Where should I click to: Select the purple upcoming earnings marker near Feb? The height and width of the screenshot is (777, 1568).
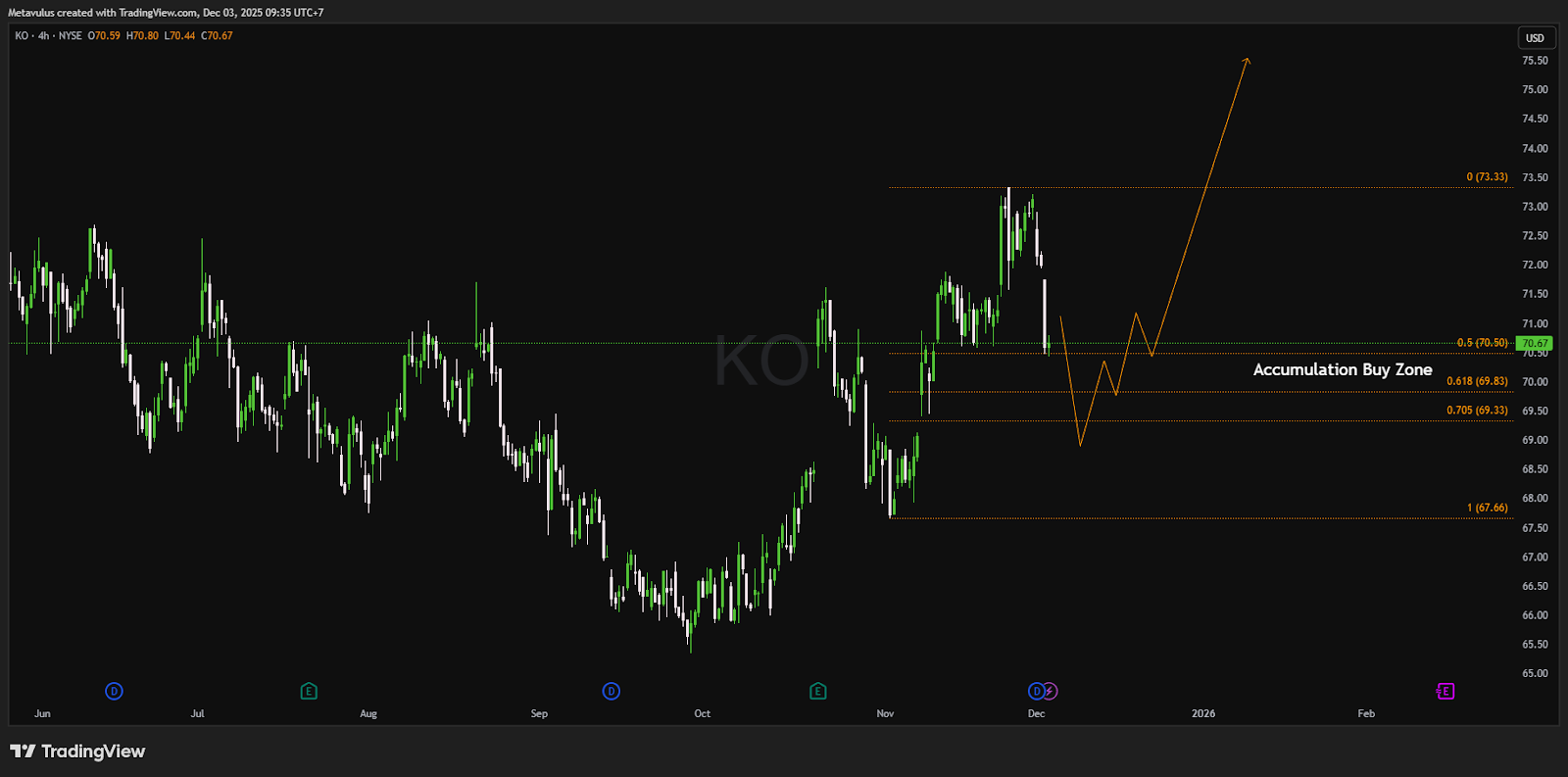[x=1445, y=692]
